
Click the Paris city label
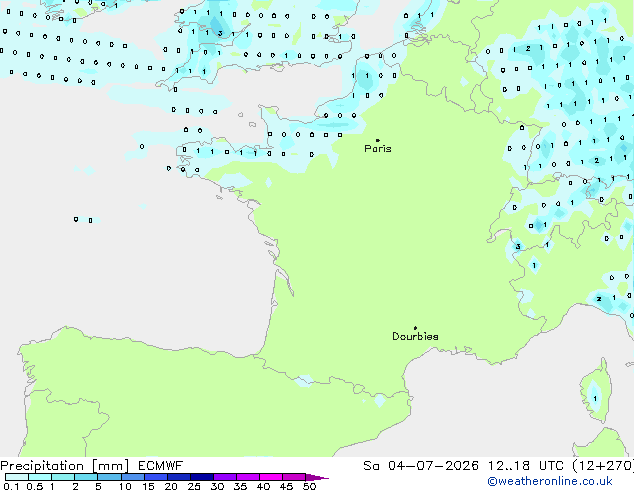[378, 149]
